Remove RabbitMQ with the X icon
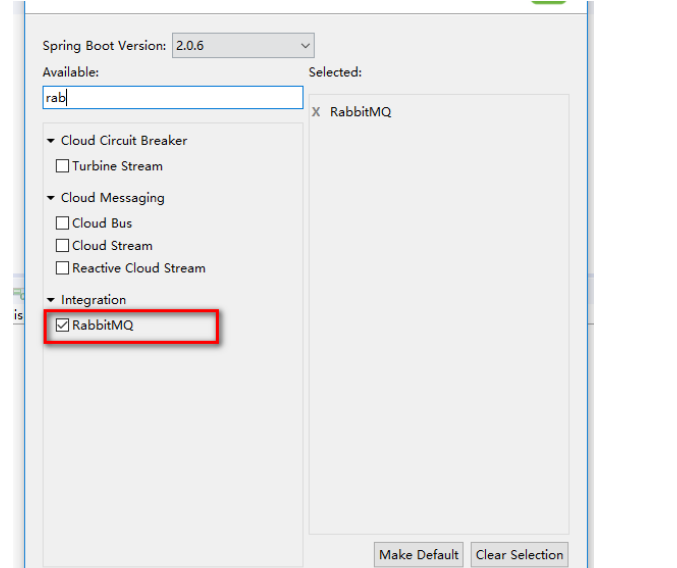The image size is (677, 568). tap(316, 112)
